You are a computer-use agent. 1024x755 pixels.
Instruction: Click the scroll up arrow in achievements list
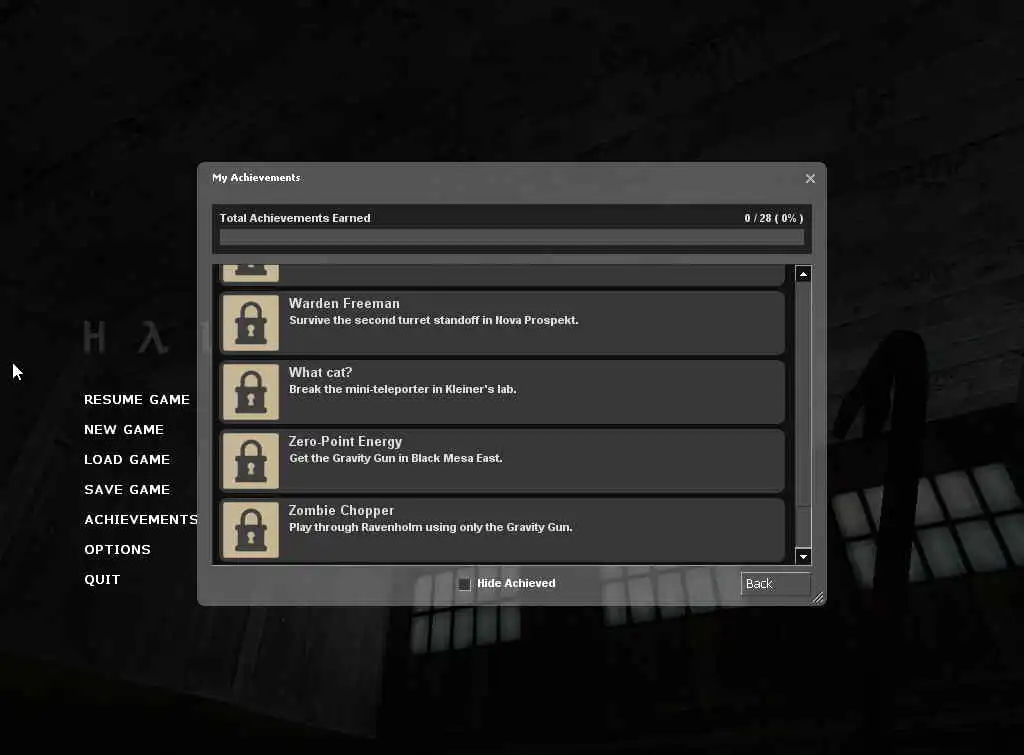[803, 274]
